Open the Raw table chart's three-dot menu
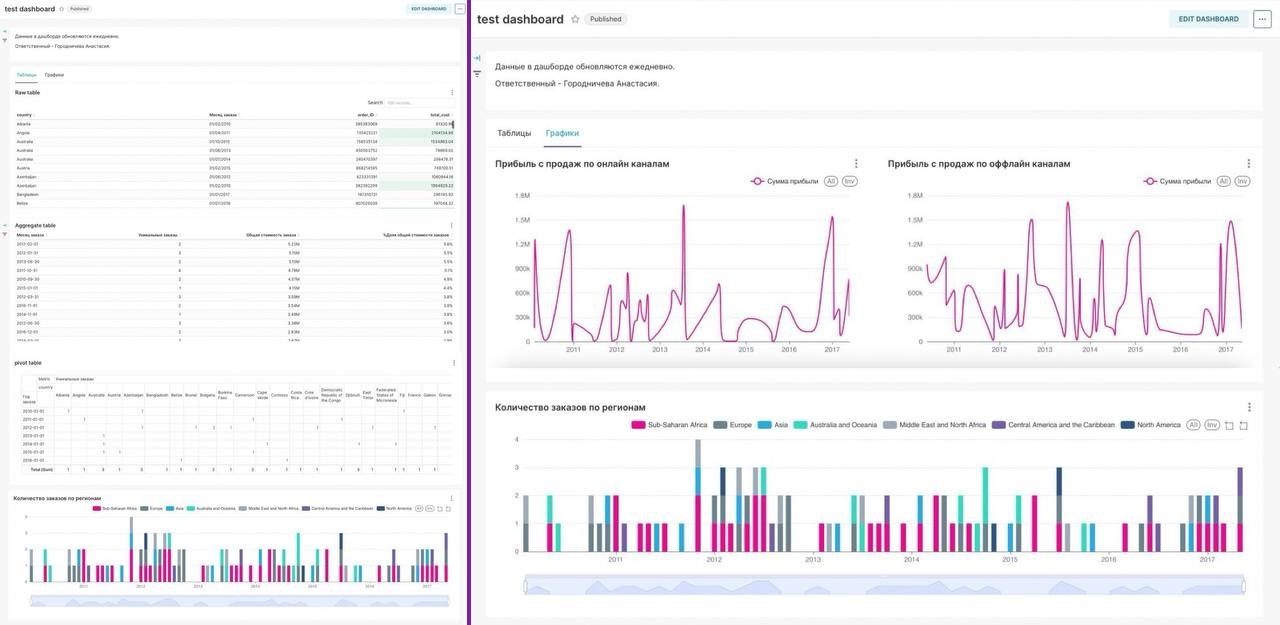The height and width of the screenshot is (625, 1280). [x=452, y=92]
